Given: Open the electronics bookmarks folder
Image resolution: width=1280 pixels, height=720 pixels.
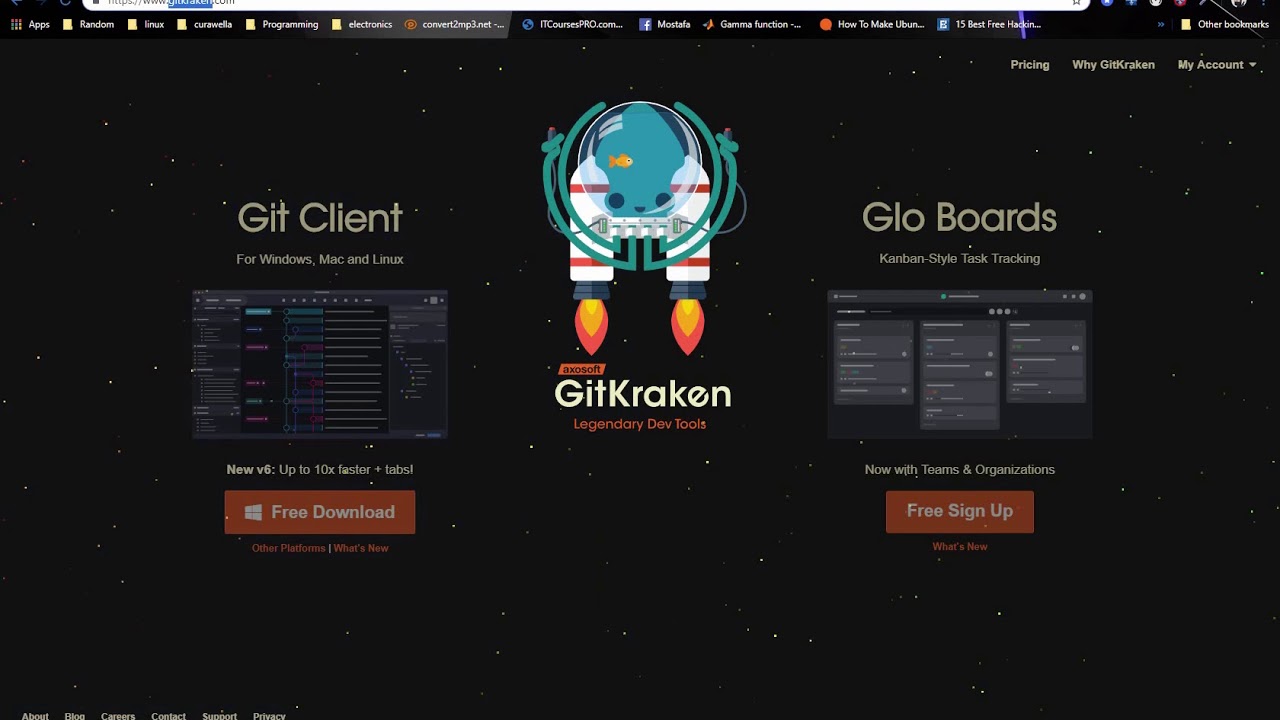Looking at the screenshot, I should click(x=362, y=24).
